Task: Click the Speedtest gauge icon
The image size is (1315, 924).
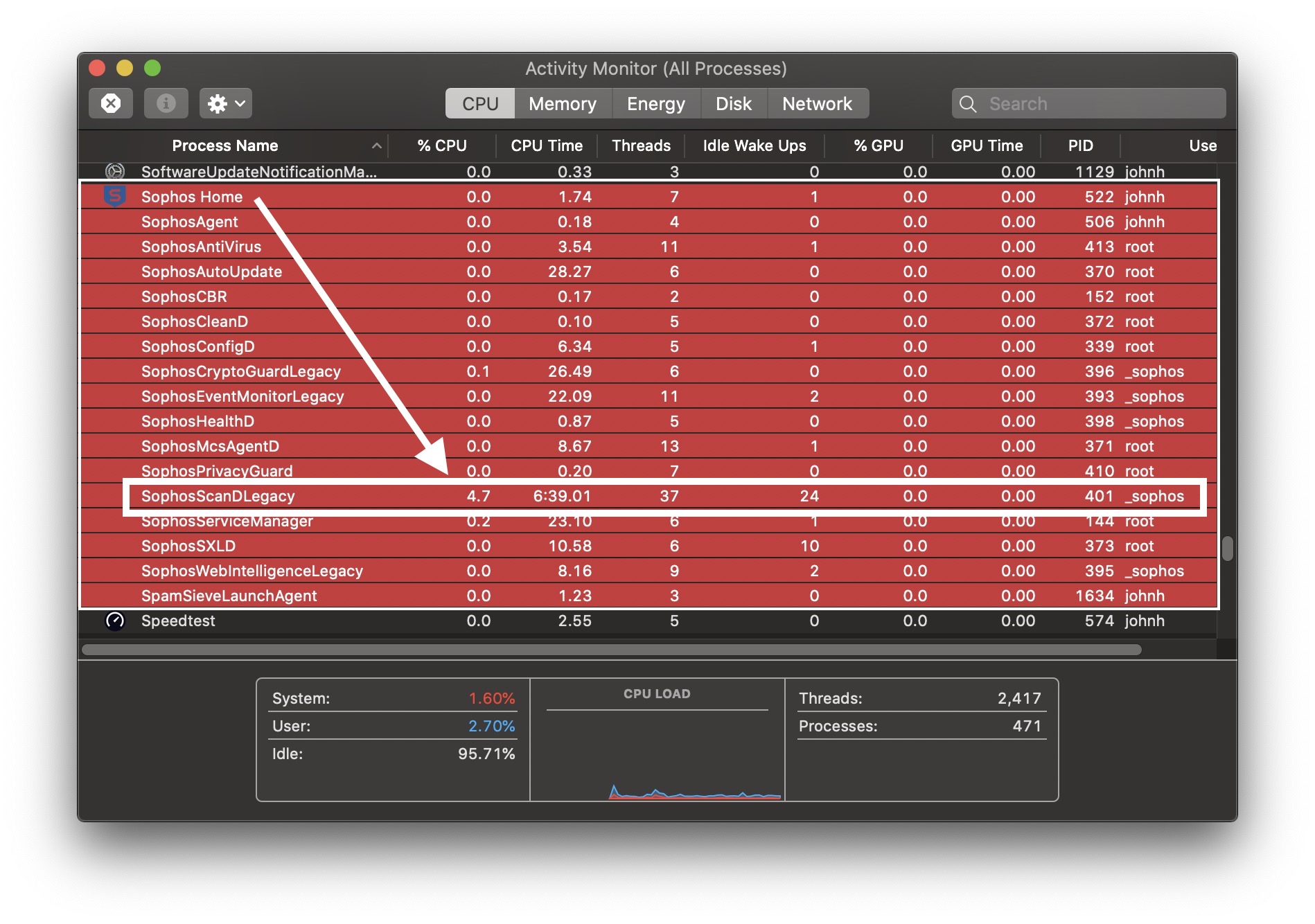Action: [114, 621]
